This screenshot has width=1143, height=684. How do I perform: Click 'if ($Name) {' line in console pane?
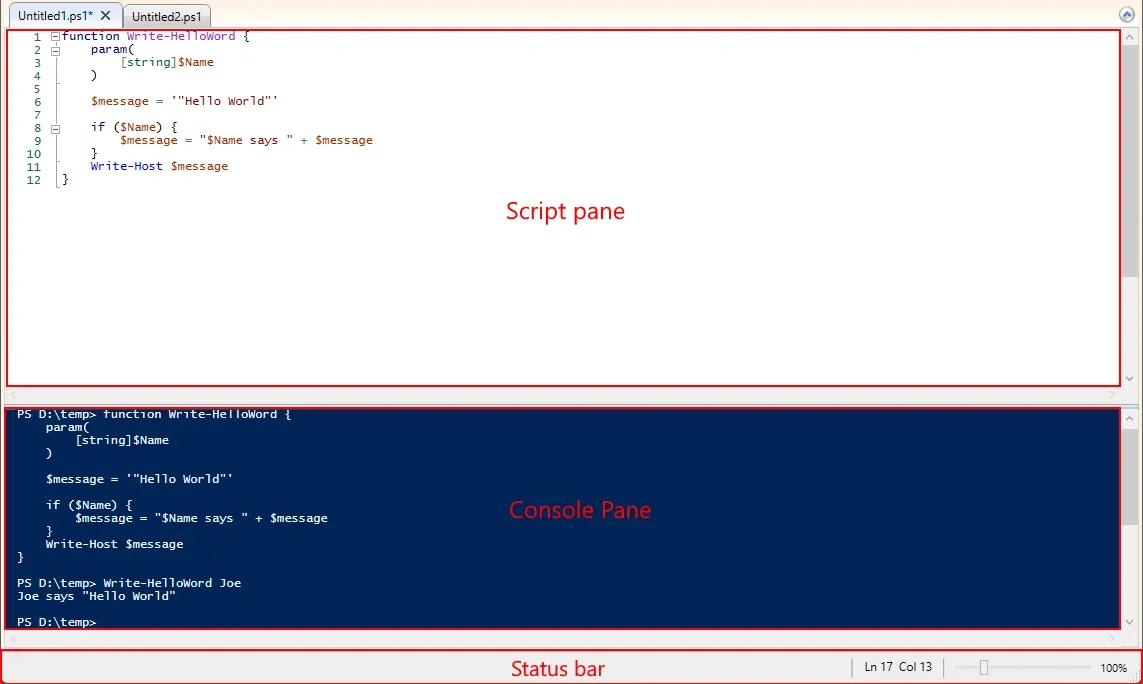click(89, 505)
